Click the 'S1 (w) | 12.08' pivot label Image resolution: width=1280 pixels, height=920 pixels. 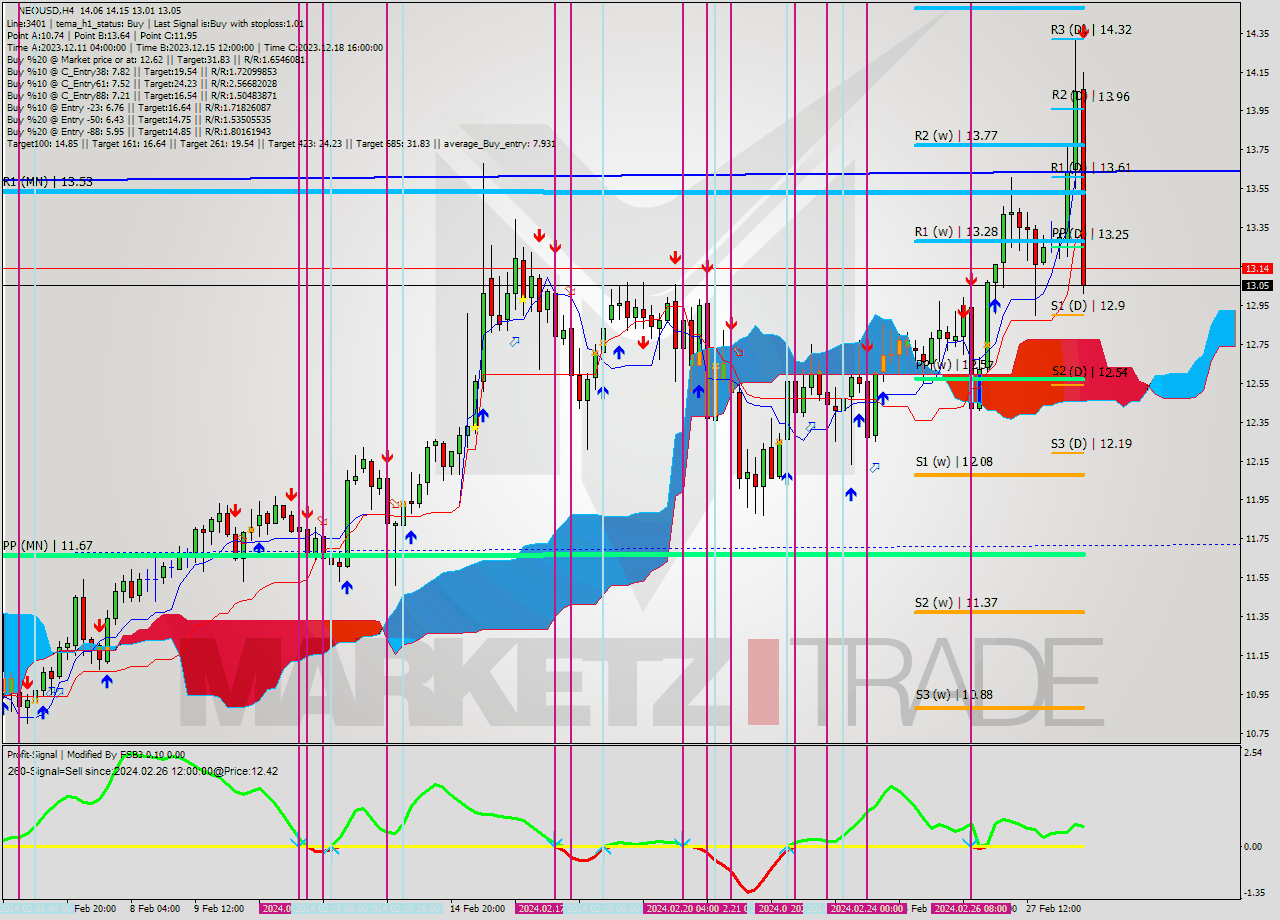956,462
